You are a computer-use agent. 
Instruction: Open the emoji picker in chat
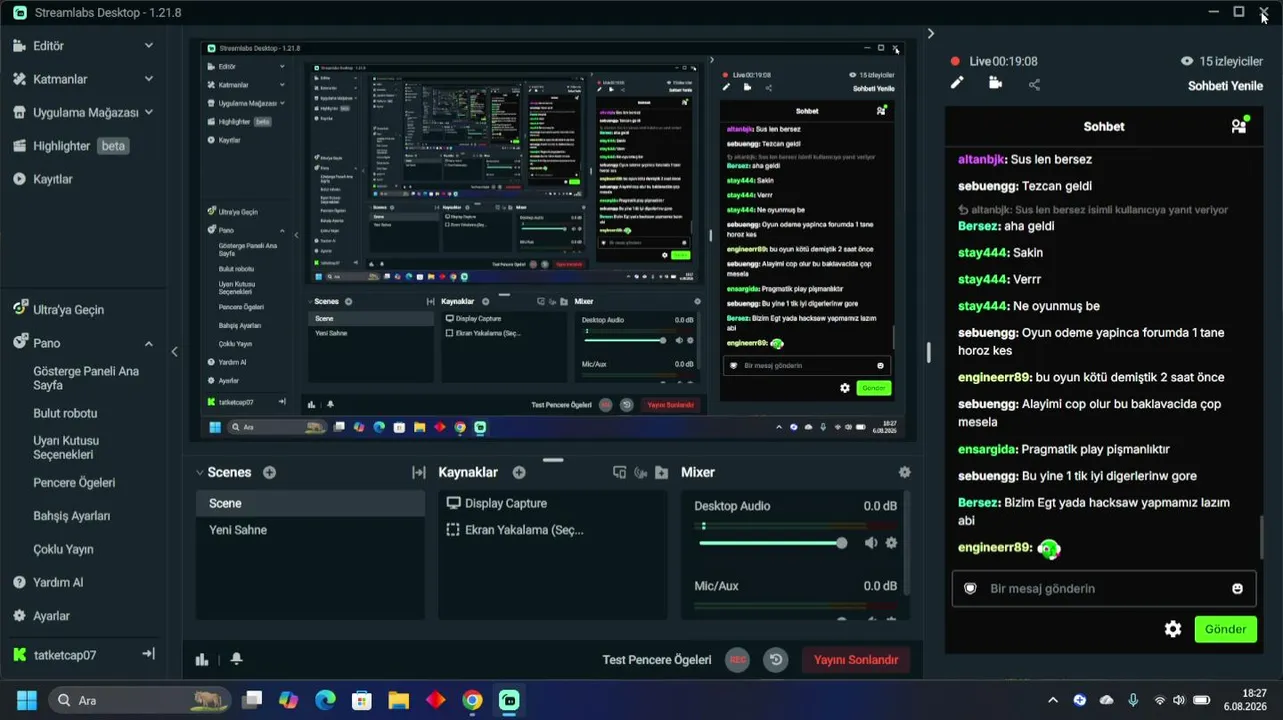click(1237, 589)
